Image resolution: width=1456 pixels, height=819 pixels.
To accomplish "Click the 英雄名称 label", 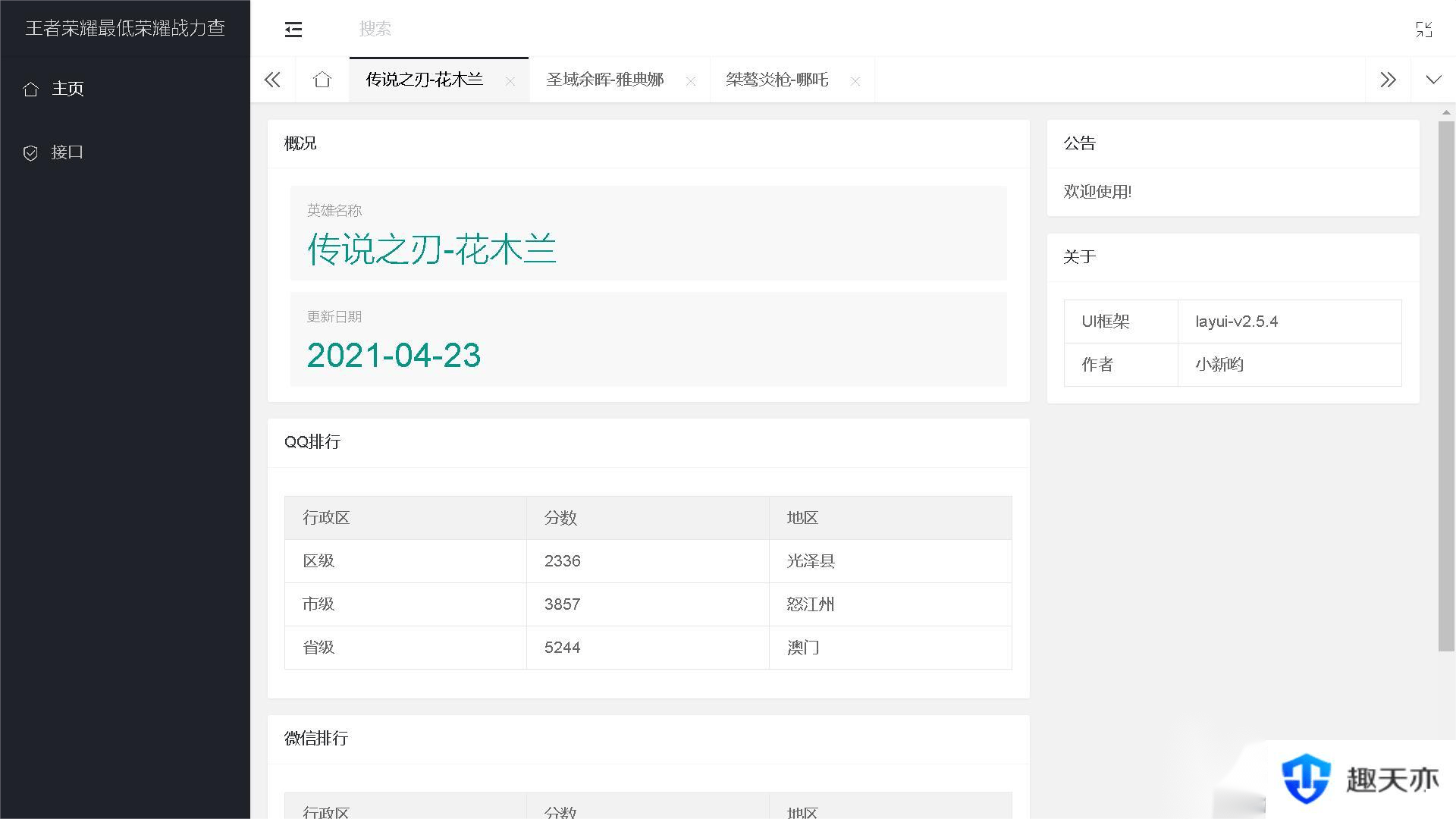I will pos(334,211).
